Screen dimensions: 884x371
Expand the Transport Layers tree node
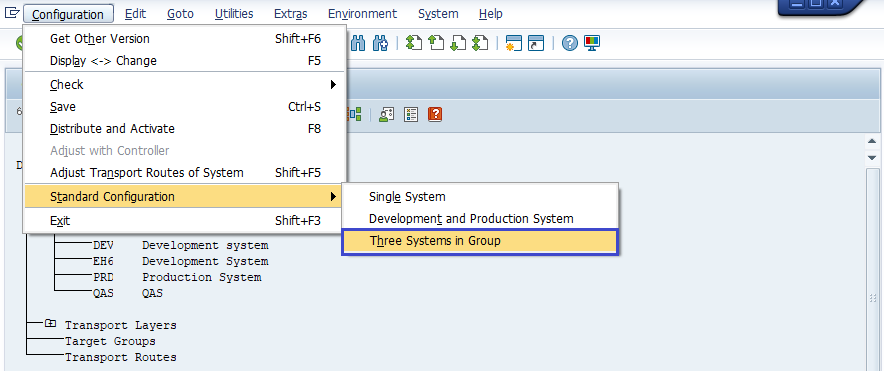(x=51, y=324)
